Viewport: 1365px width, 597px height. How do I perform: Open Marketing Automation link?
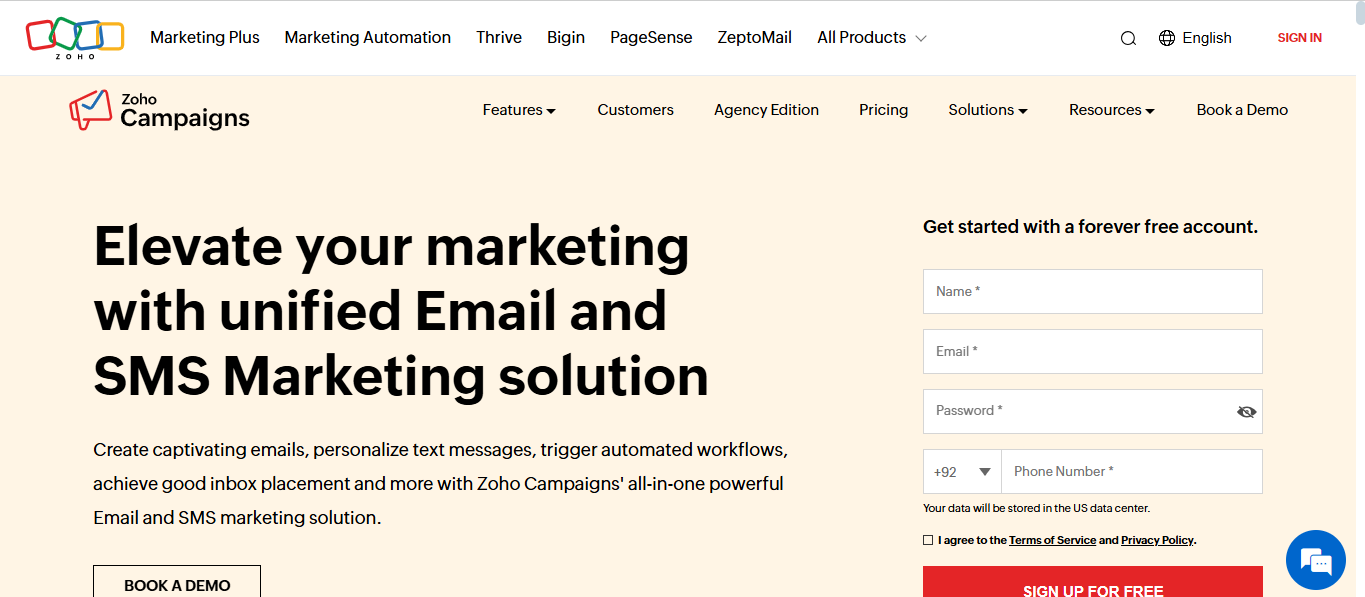[368, 37]
